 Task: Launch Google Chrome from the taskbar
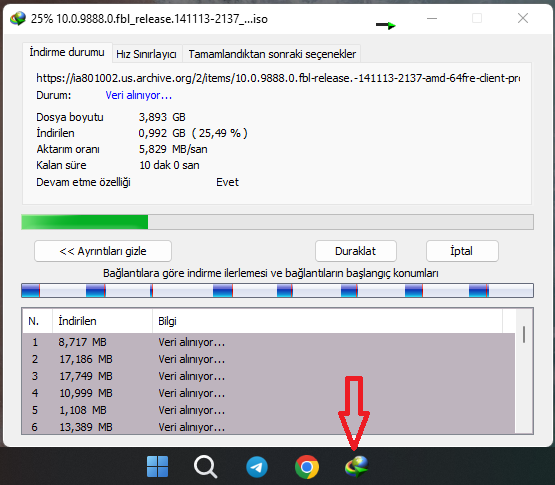[307, 467]
